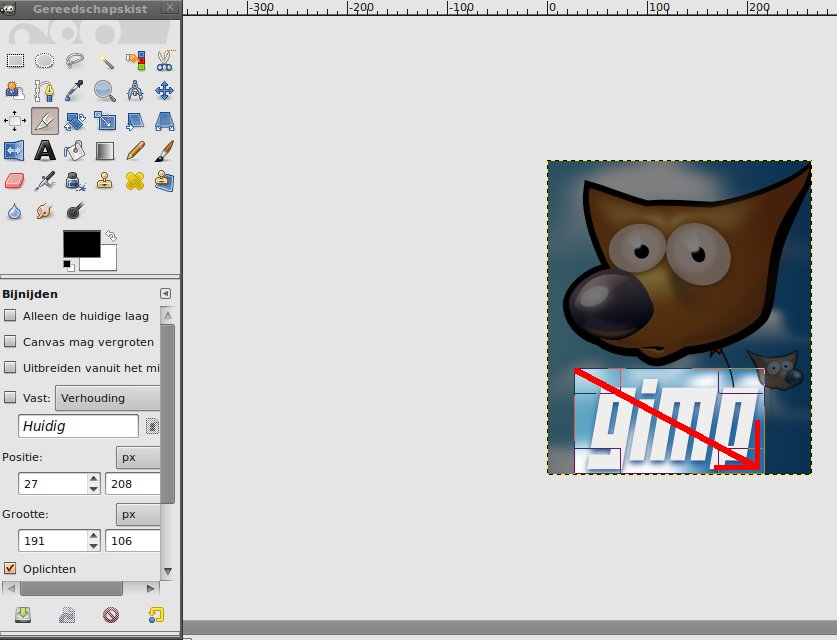Select the Paintbrush tool

pyautogui.click(x=164, y=151)
